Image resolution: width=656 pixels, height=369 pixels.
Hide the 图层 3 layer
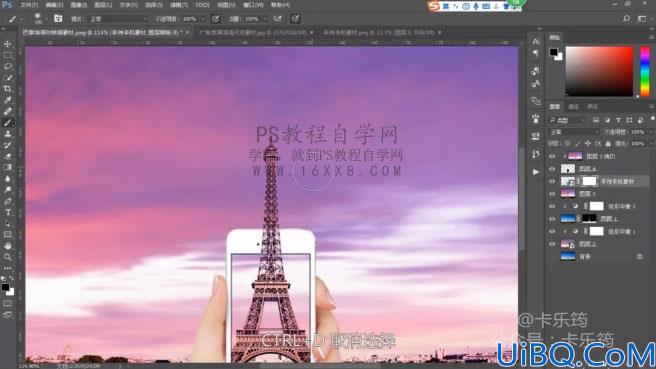click(552, 194)
